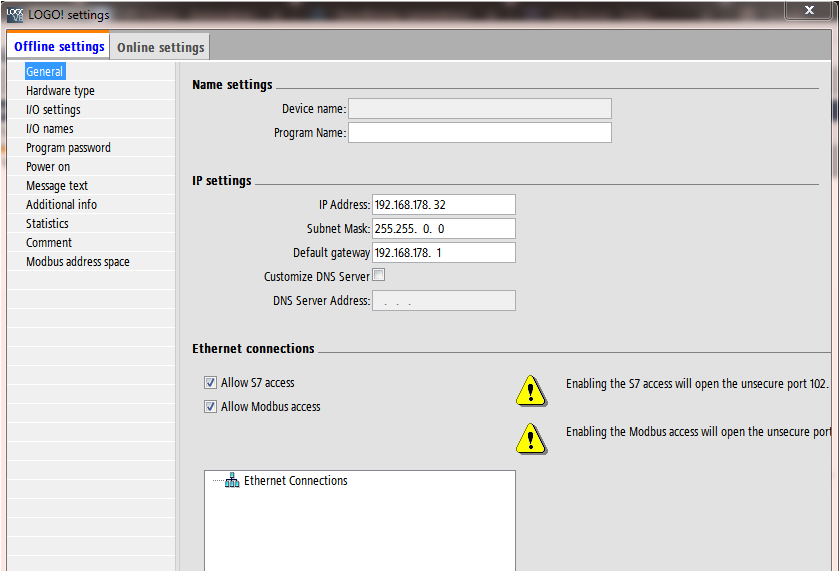Select General in the settings list
This screenshot has width=840, height=572.
45,71
